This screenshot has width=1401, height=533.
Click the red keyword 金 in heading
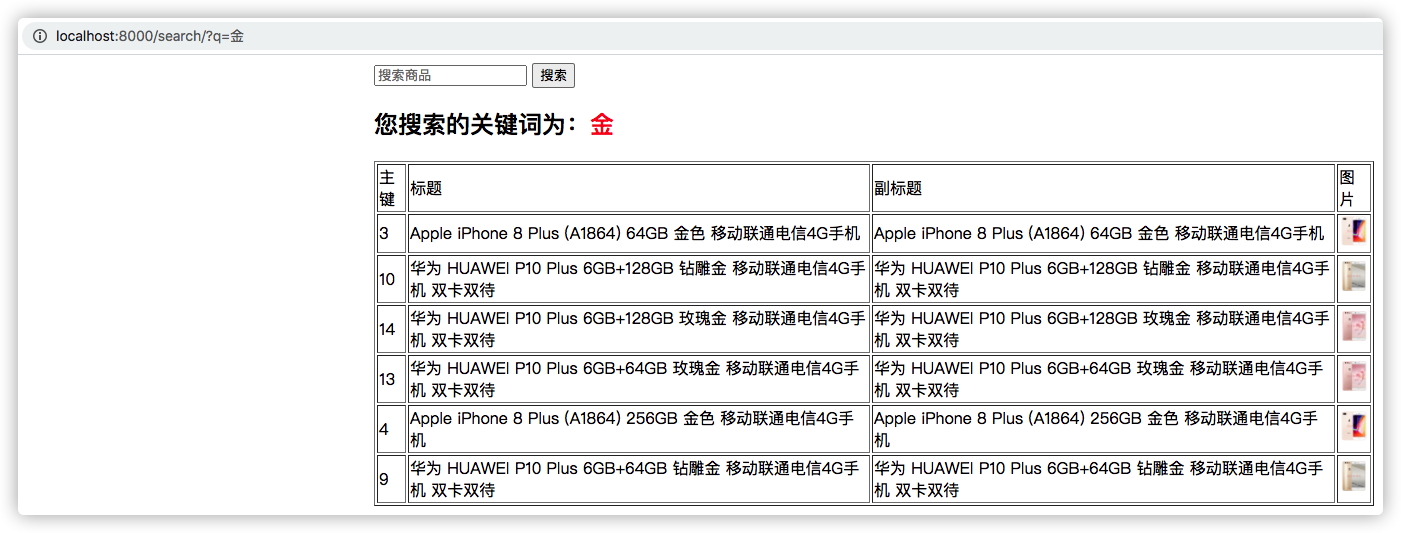(x=601, y=125)
